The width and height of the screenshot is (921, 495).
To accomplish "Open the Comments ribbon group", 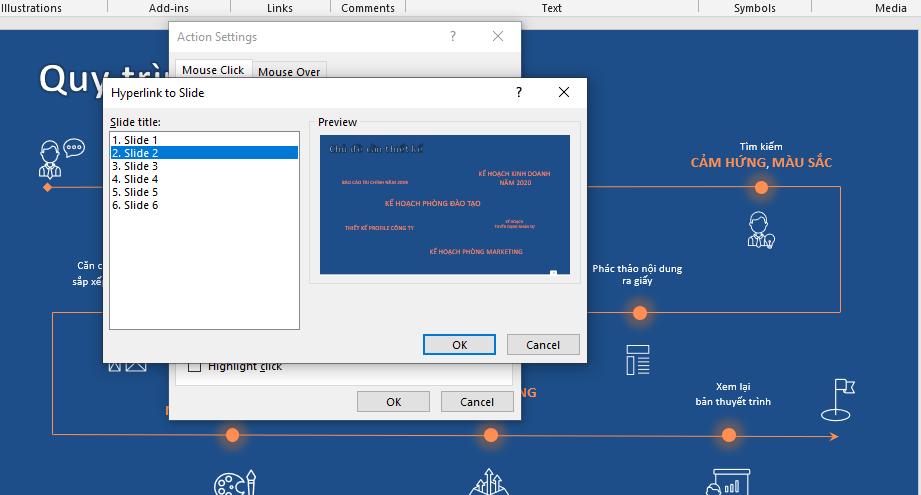I will 368,8.
